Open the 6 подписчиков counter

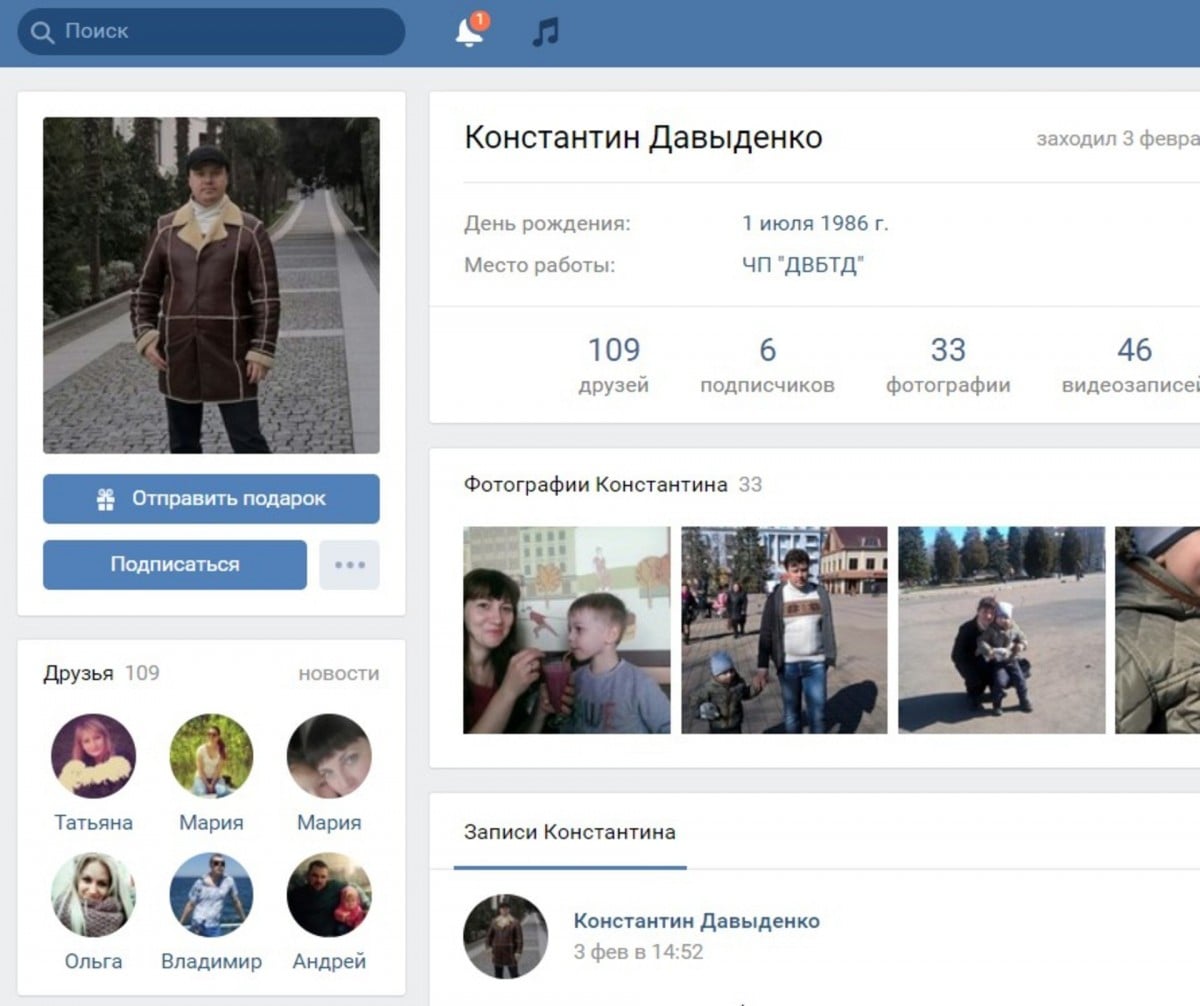(767, 365)
